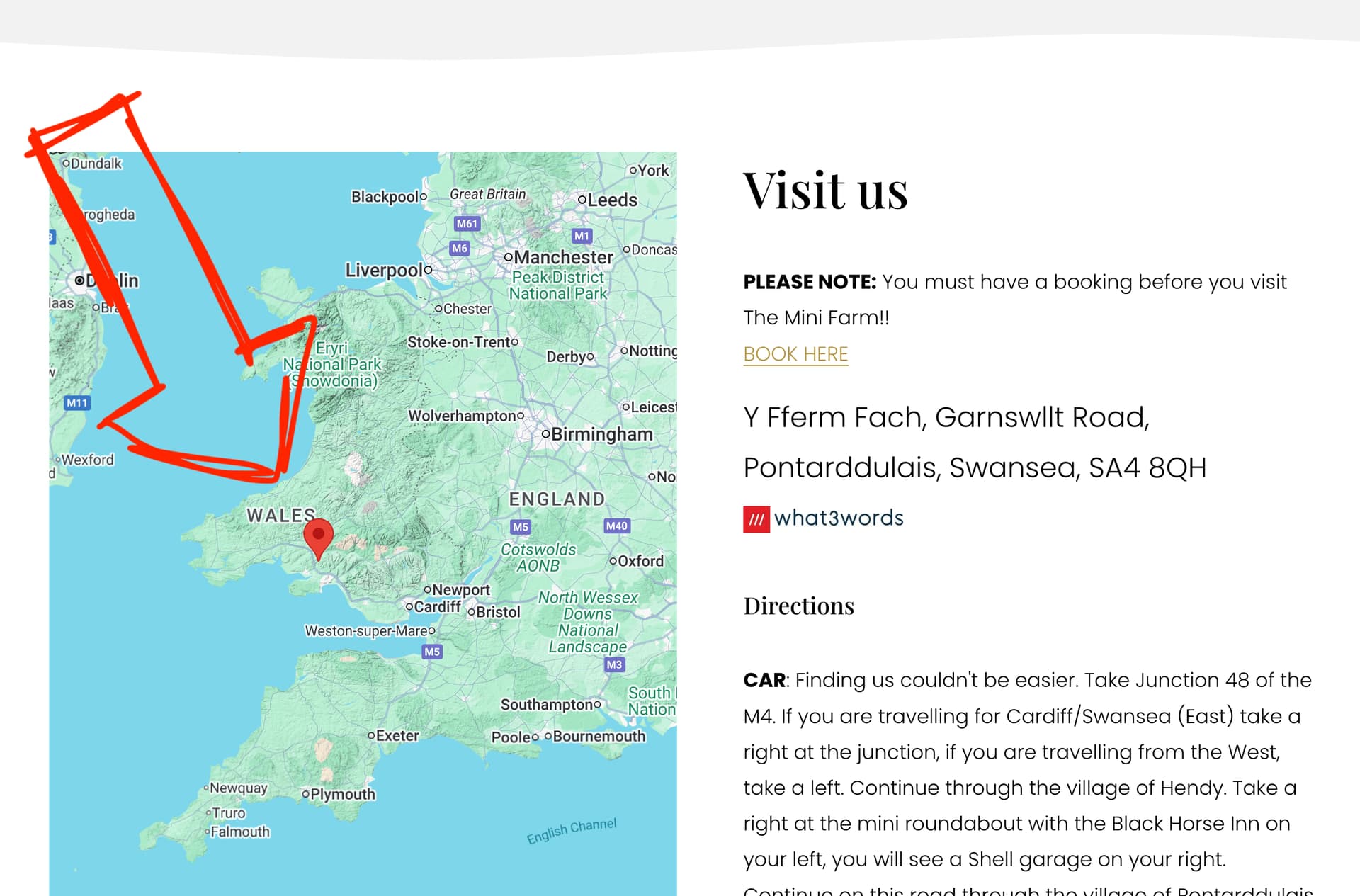Click the M6 motorway shield

point(460,249)
